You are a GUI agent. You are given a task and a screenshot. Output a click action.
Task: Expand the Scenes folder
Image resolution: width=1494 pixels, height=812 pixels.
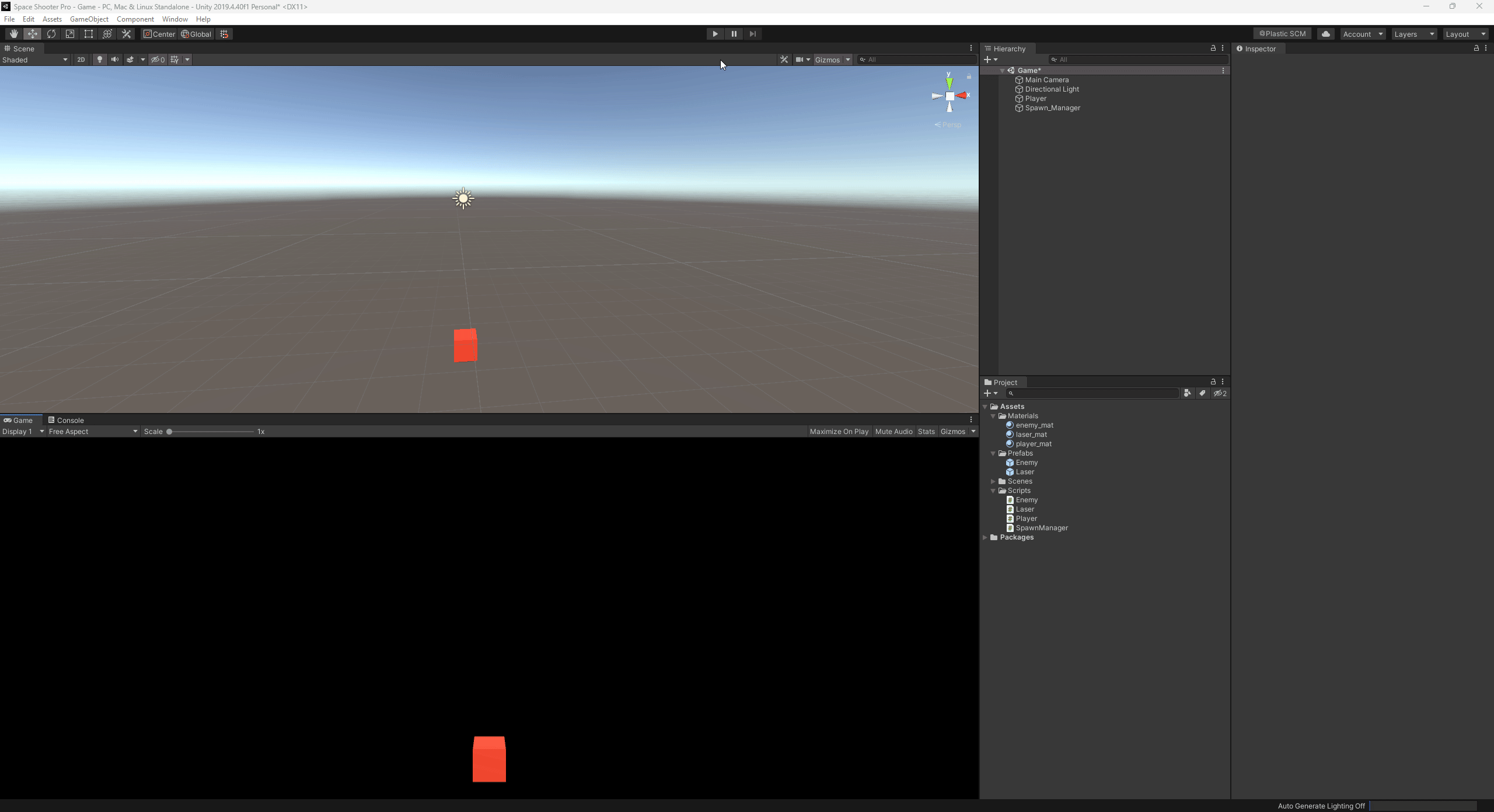point(994,481)
